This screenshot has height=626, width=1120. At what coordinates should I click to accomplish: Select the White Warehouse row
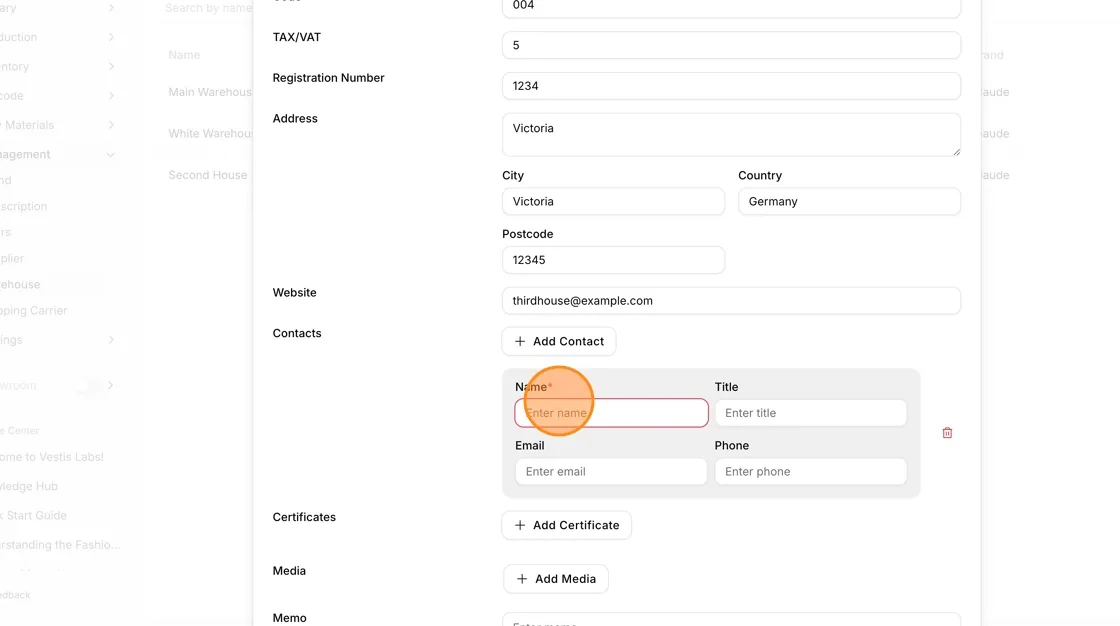tap(211, 134)
